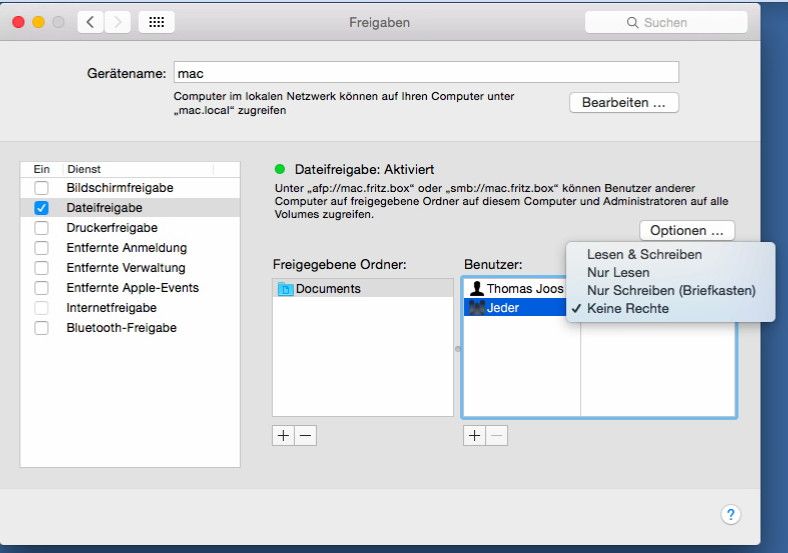This screenshot has height=553, width=788.
Task: Show all preferences grid icon
Action: pyautogui.click(x=156, y=22)
